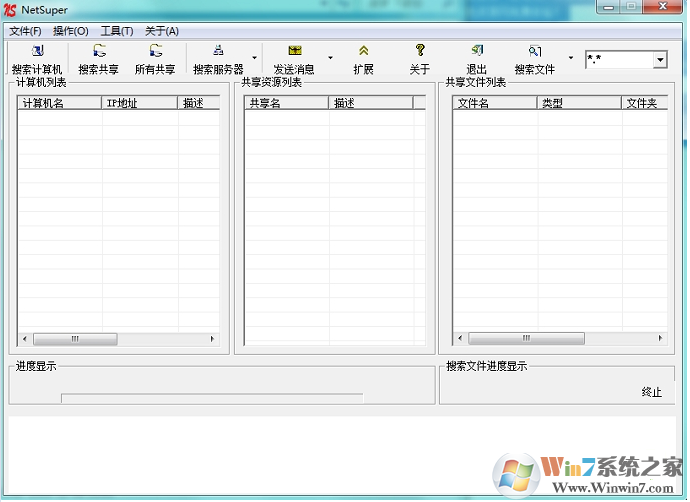Click the 扩展 double-chevron icon
The height and width of the screenshot is (502, 690).
363,51
